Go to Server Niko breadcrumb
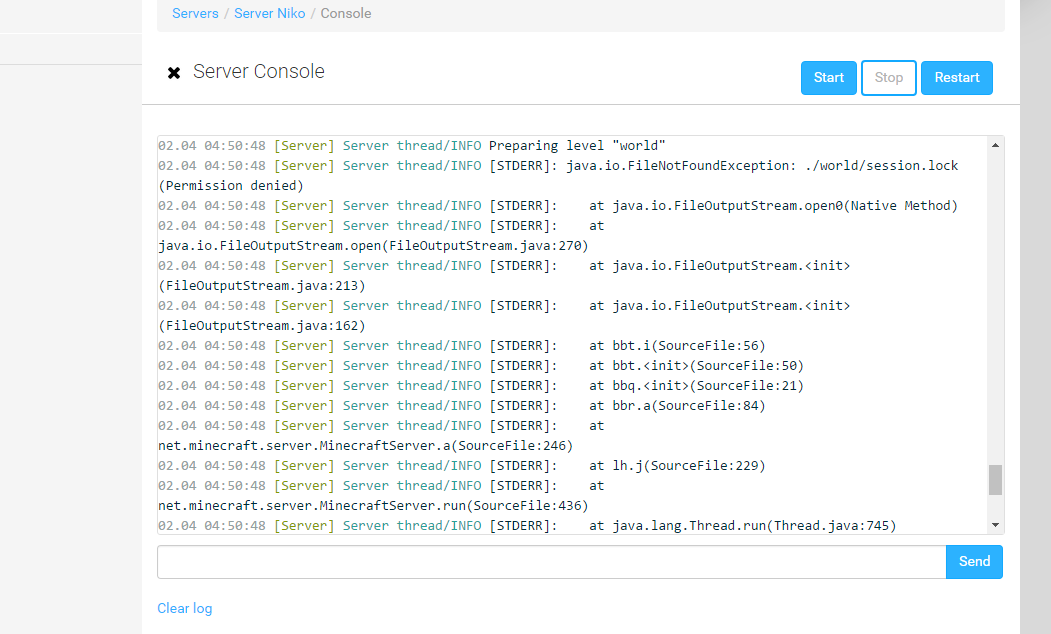 pos(271,14)
